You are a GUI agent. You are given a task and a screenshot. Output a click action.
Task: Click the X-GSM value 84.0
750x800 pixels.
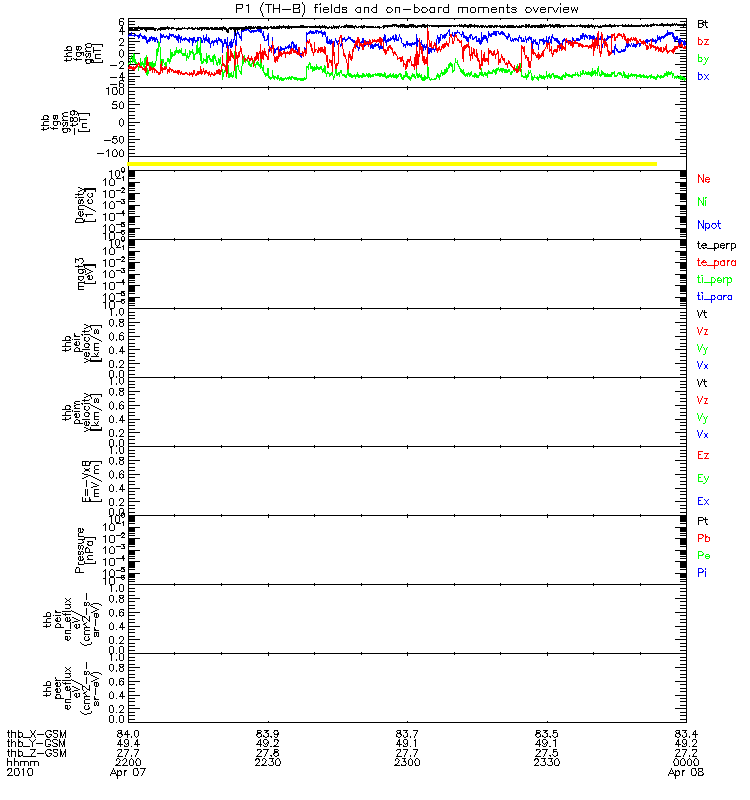point(128,734)
